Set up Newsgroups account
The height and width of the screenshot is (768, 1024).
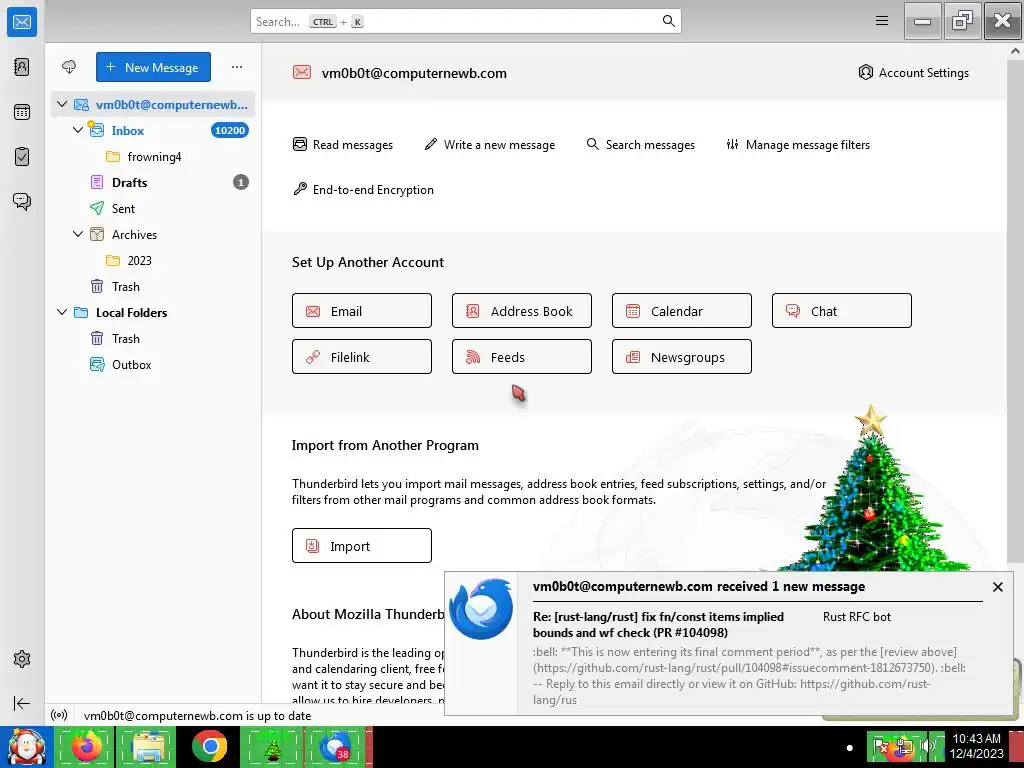click(682, 357)
